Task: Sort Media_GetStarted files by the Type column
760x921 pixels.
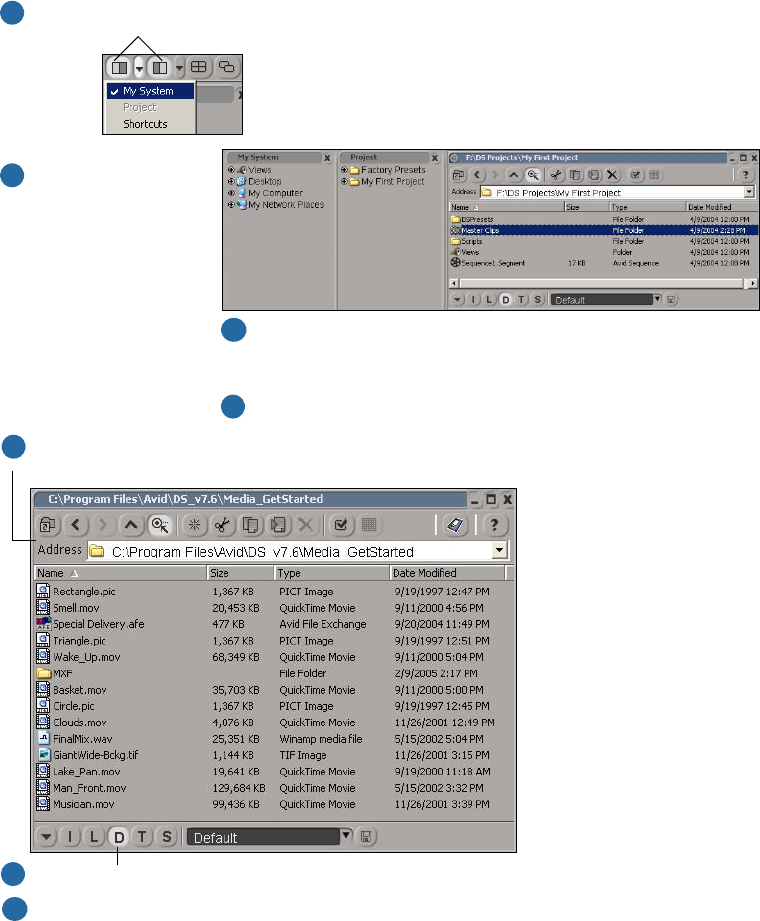Action: 332,573
